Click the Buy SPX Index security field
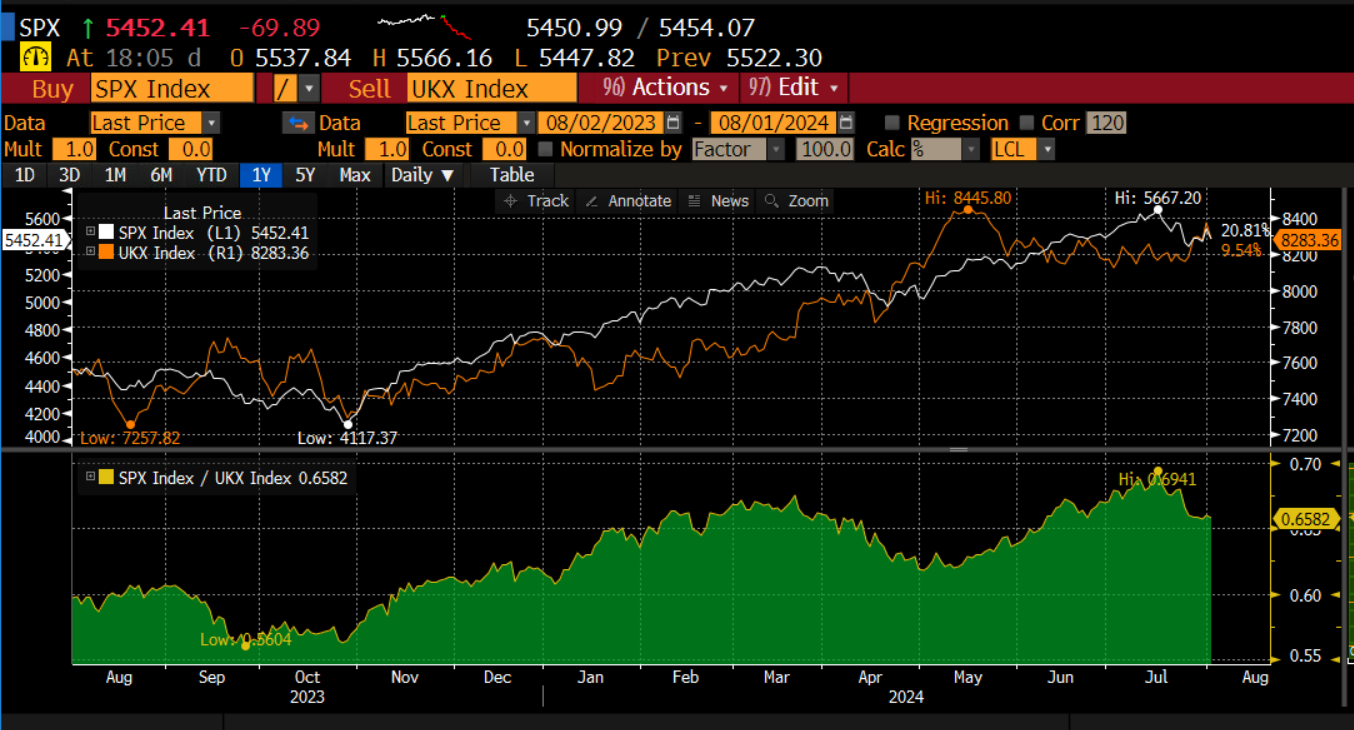 point(171,88)
